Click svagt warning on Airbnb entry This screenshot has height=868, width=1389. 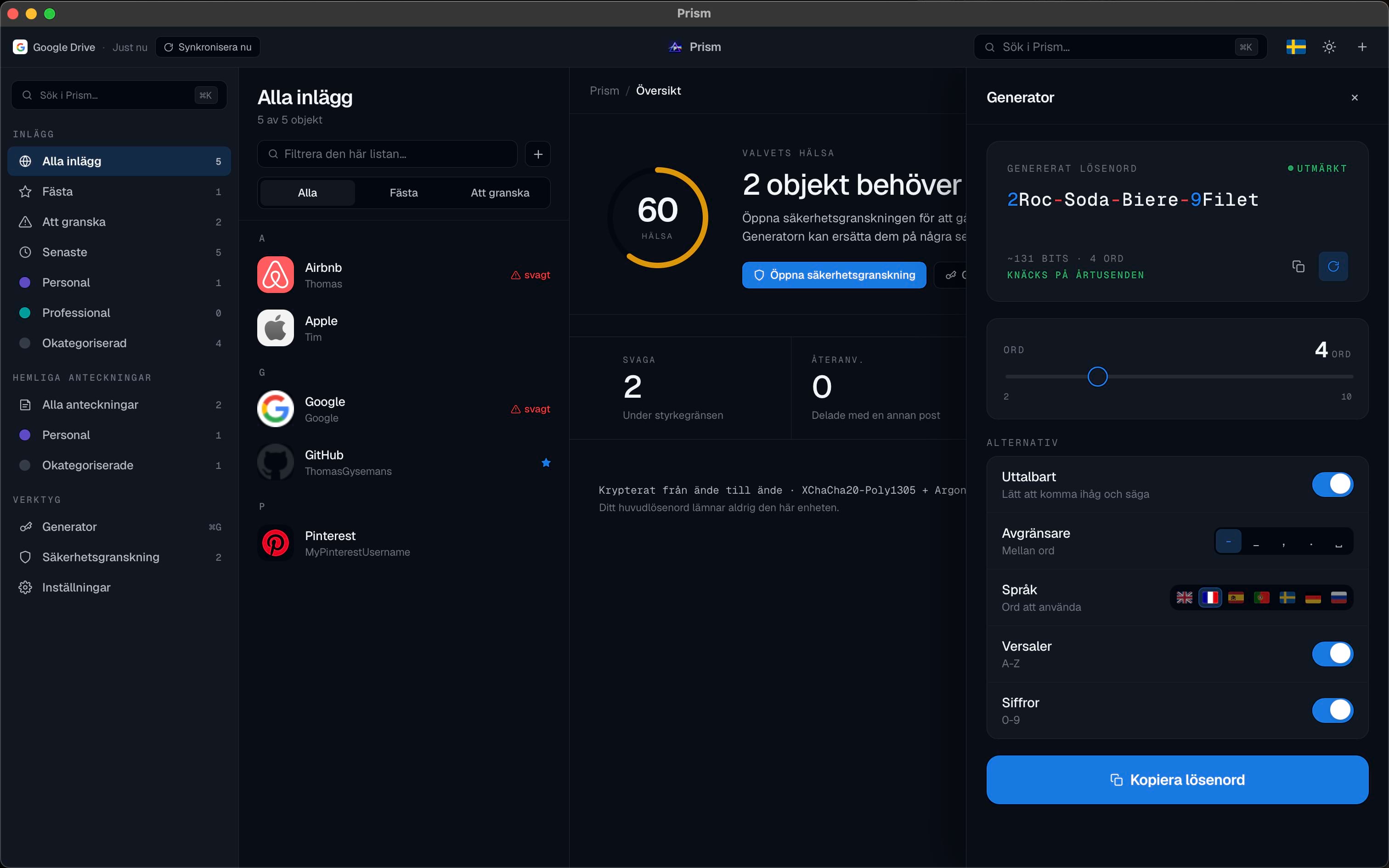(x=531, y=275)
